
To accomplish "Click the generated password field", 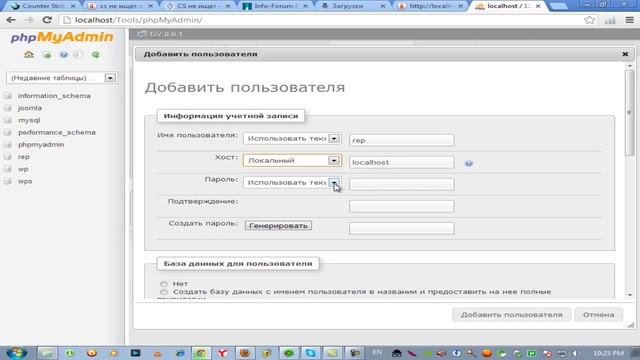I will click(x=402, y=228).
